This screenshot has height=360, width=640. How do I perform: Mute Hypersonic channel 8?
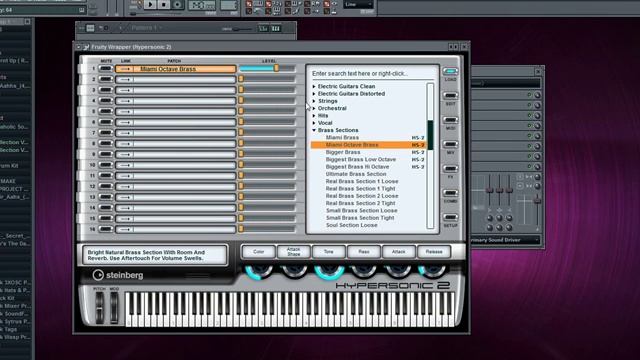[106, 143]
